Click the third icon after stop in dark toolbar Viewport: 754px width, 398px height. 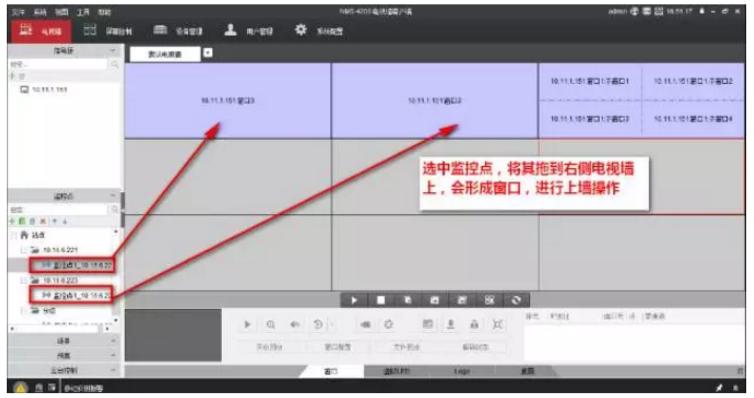click(x=462, y=300)
